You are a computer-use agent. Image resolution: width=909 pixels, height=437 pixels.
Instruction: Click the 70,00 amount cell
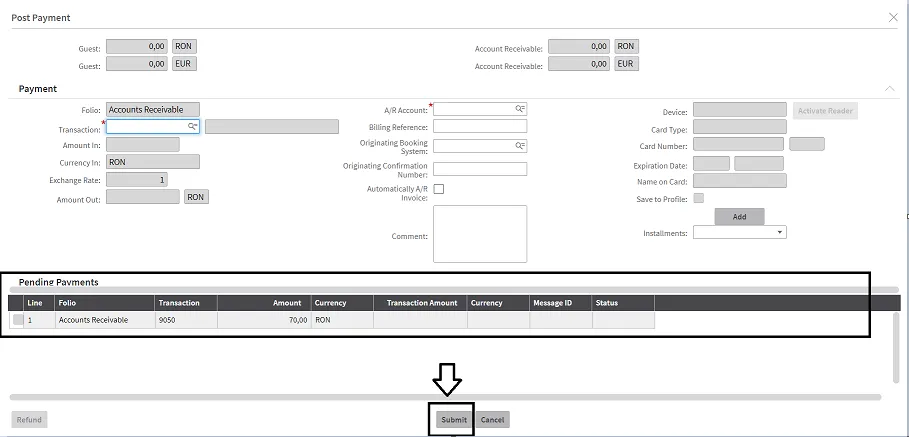point(264,320)
